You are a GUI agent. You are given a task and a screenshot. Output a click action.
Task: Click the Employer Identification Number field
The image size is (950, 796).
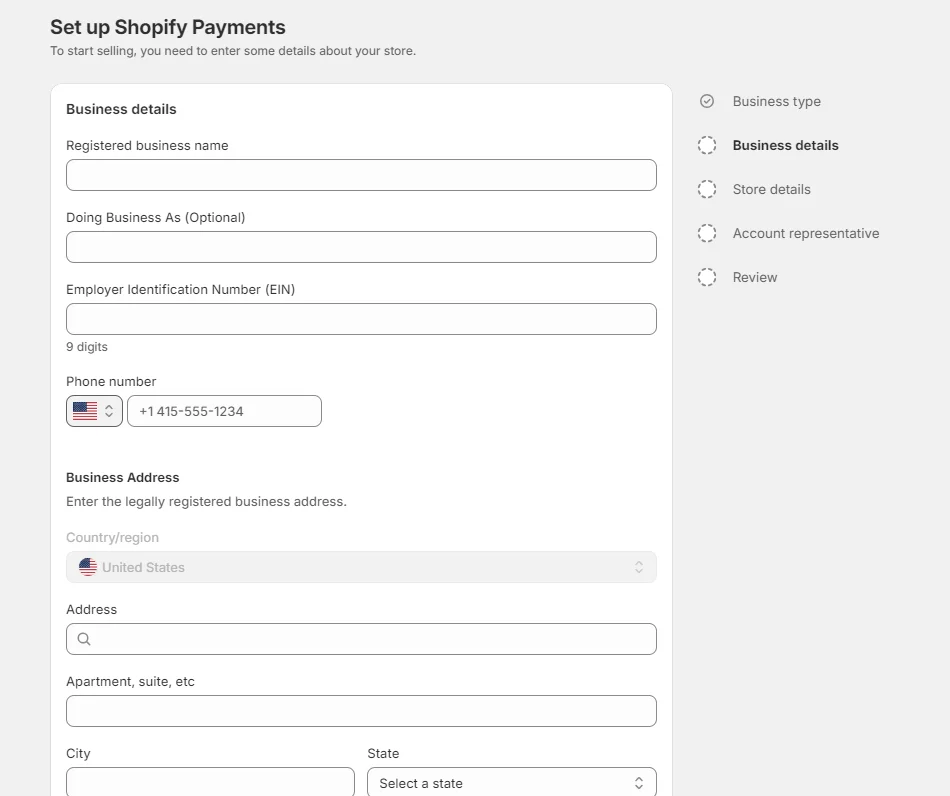pos(361,319)
